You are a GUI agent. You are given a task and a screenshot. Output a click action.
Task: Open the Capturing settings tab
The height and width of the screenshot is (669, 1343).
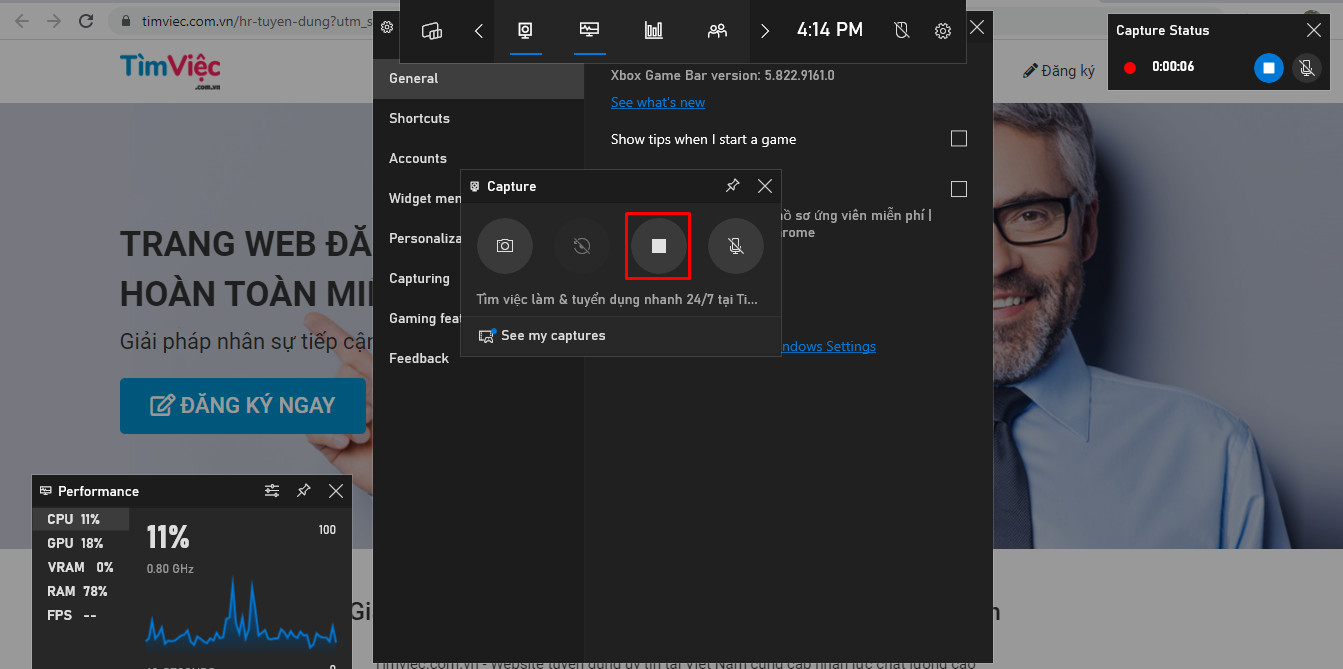(419, 278)
